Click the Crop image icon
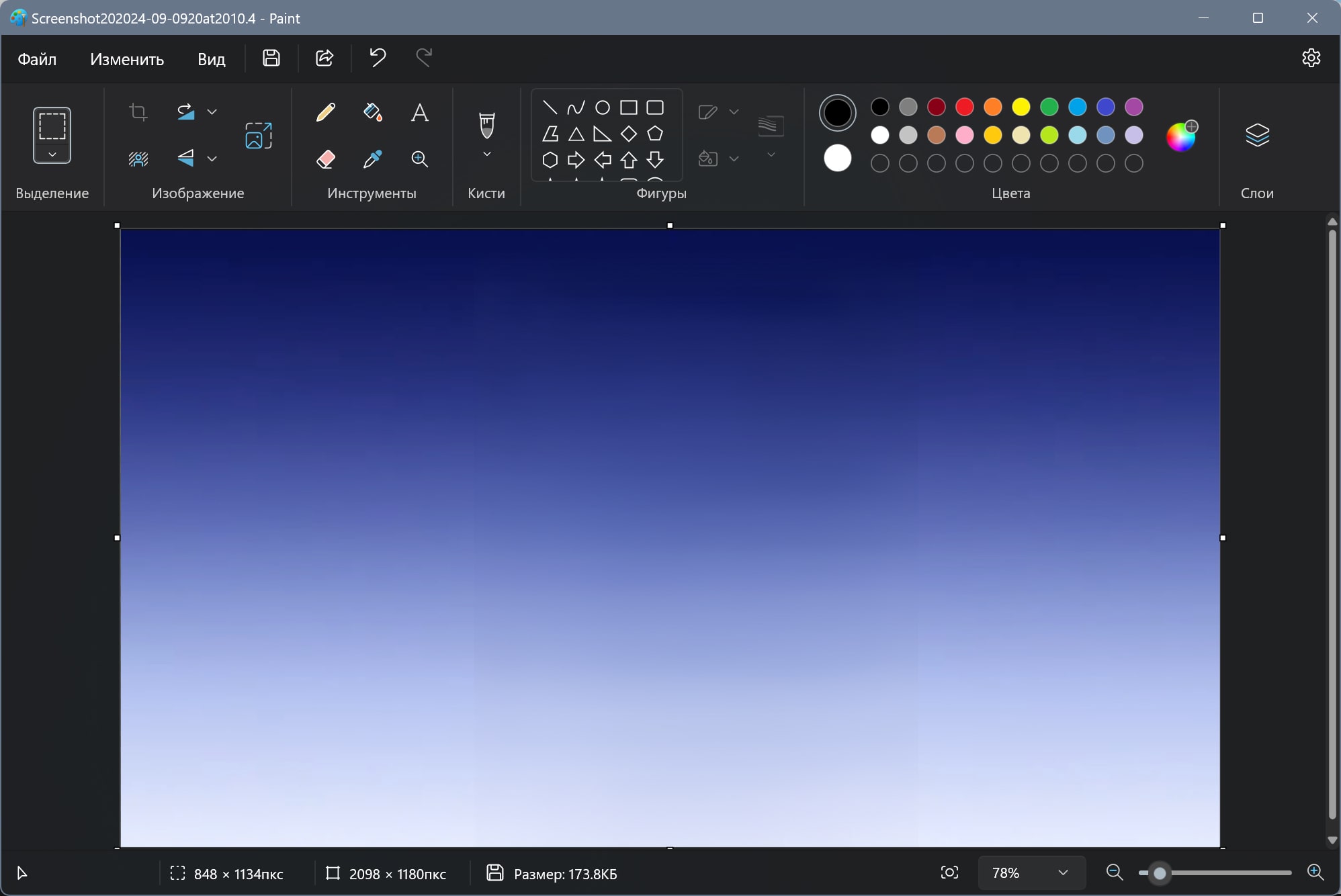This screenshot has height=896, width=1341. coord(138,112)
